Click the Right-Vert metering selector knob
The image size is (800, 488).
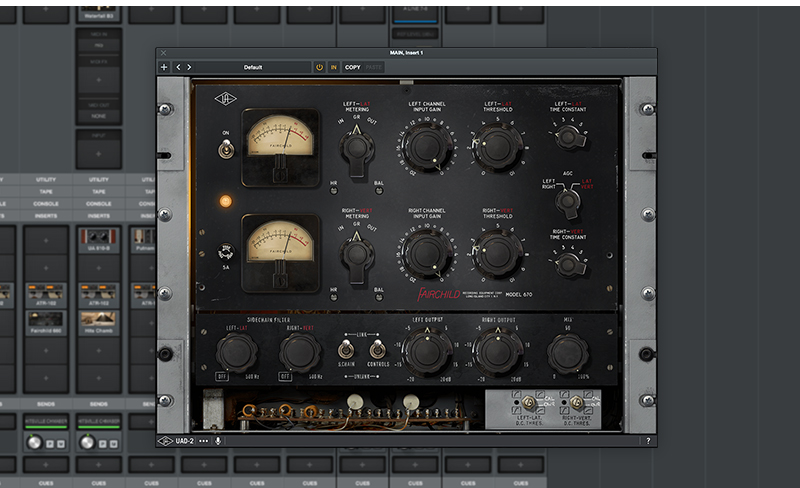(x=357, y=257)
